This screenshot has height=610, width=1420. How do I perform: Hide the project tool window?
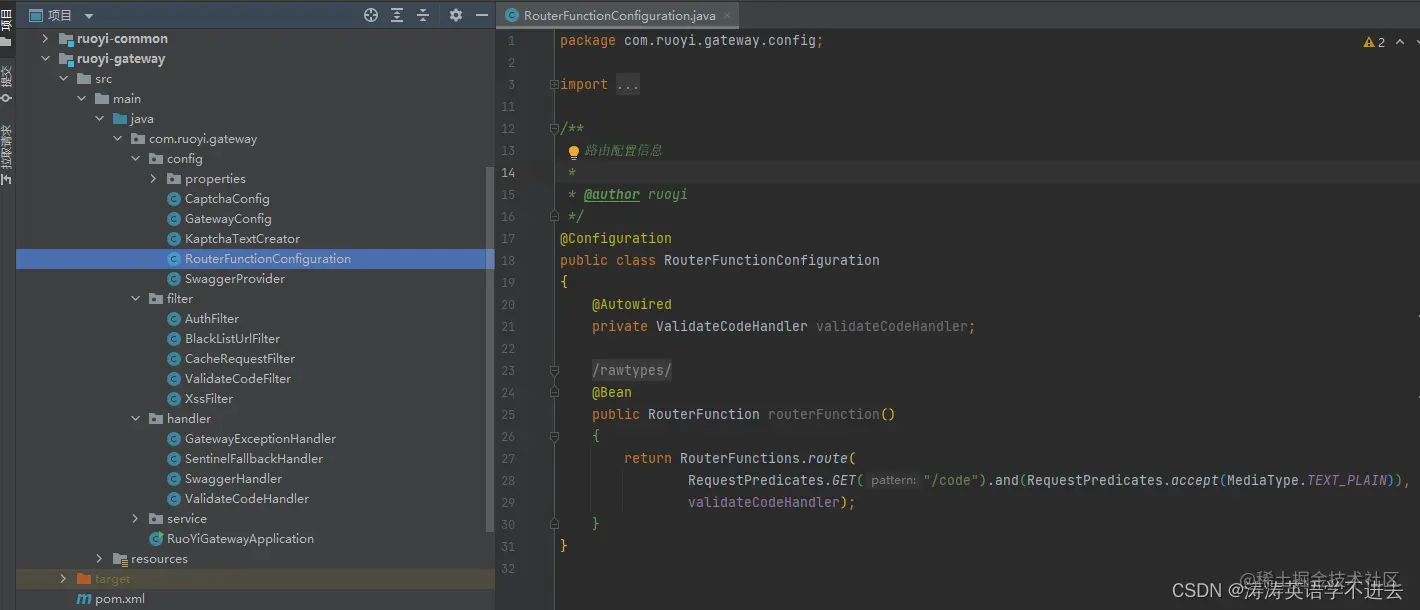(x=482, y=15)
